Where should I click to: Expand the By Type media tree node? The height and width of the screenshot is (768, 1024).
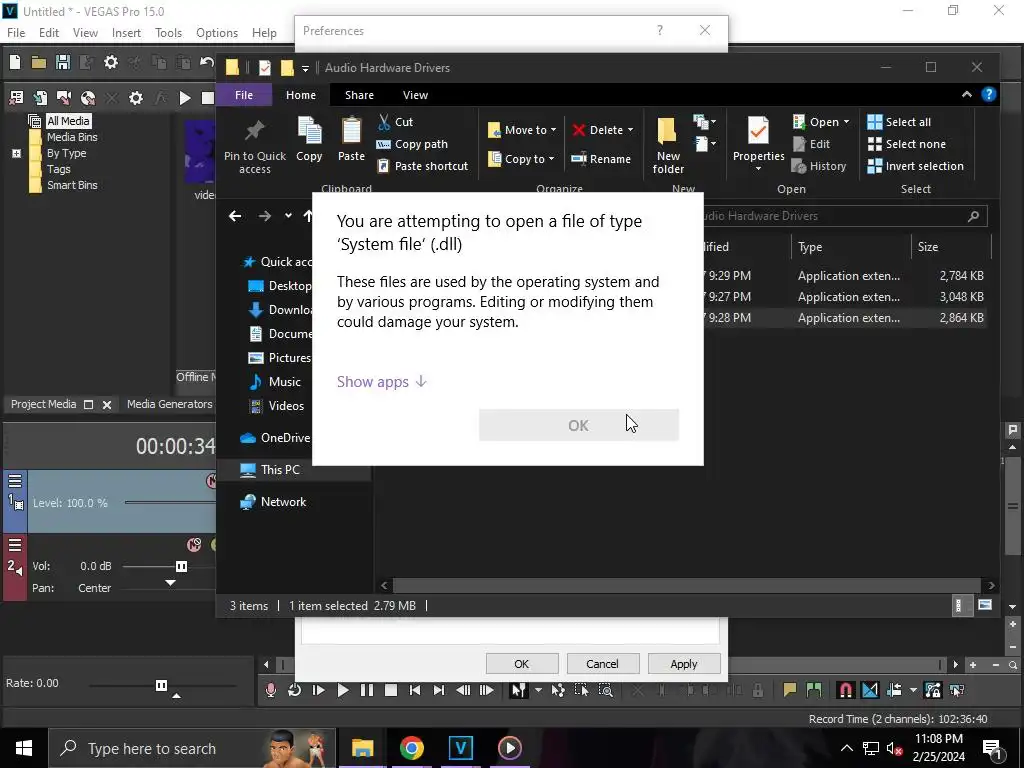(16, 153)
